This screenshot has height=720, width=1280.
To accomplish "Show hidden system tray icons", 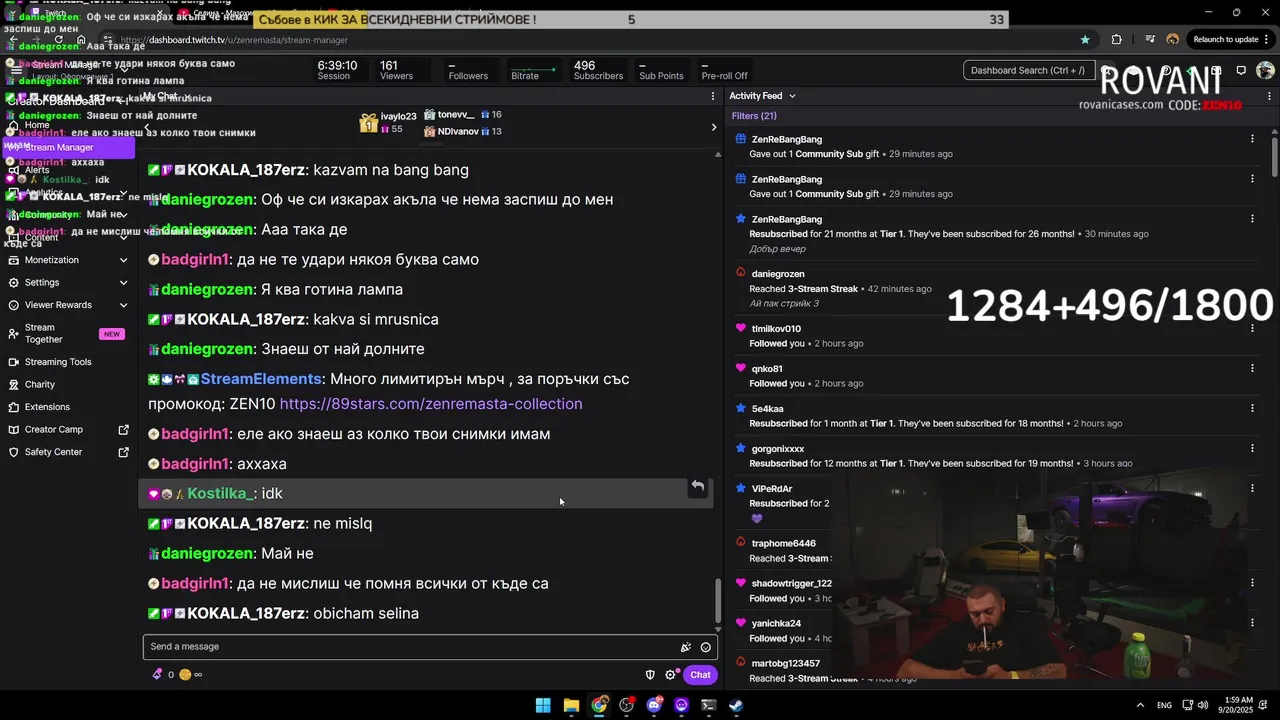I will tap(1140, 705).
